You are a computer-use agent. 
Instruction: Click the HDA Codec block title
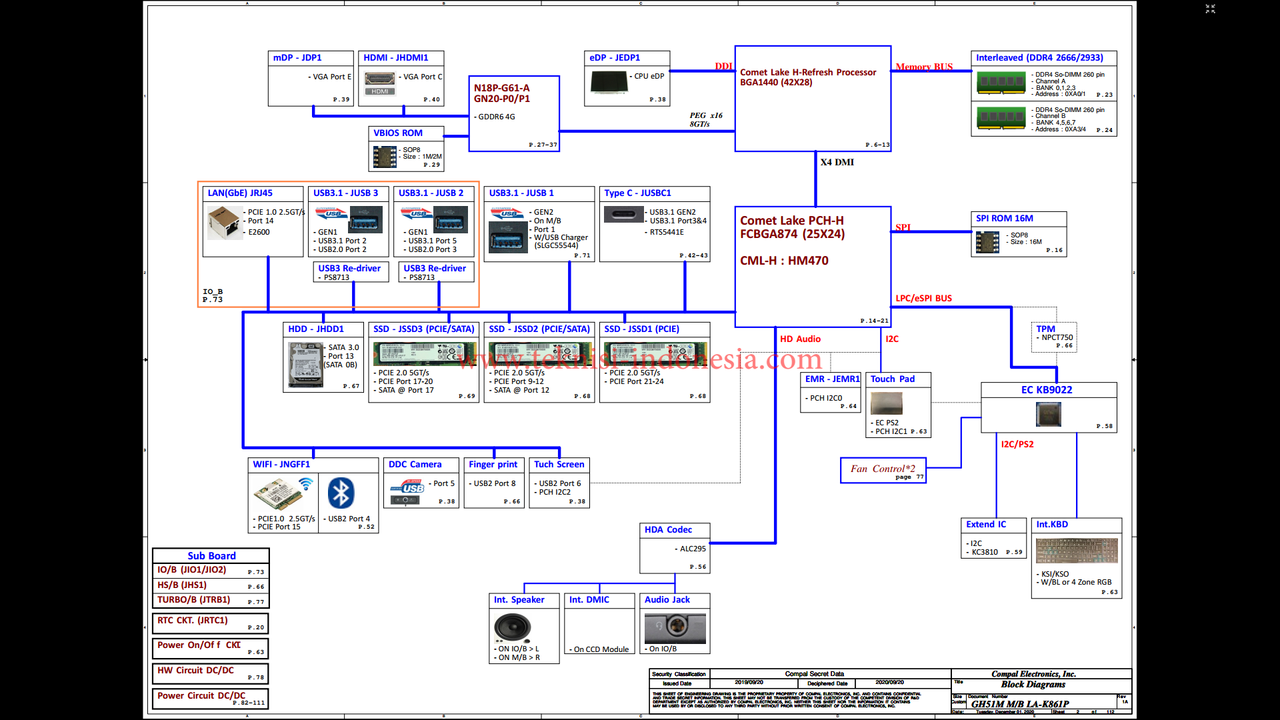[669, 530]
